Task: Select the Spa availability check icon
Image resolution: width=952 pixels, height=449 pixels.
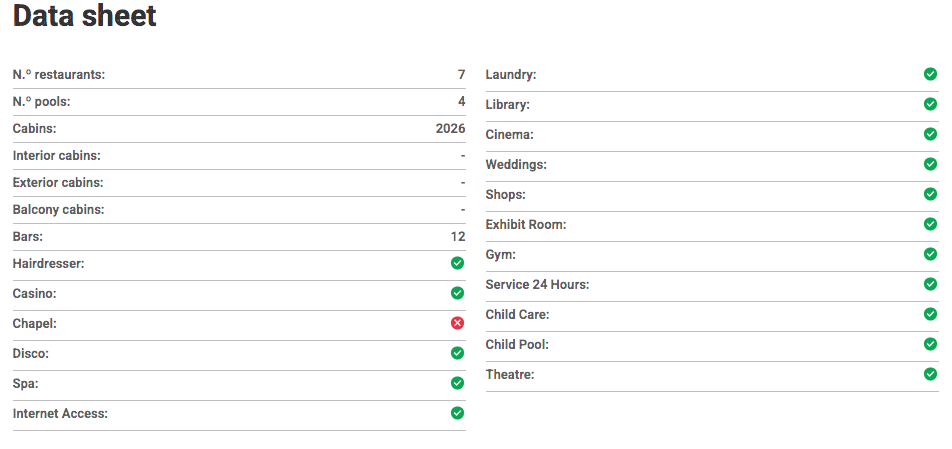Action: click(457, 383)
